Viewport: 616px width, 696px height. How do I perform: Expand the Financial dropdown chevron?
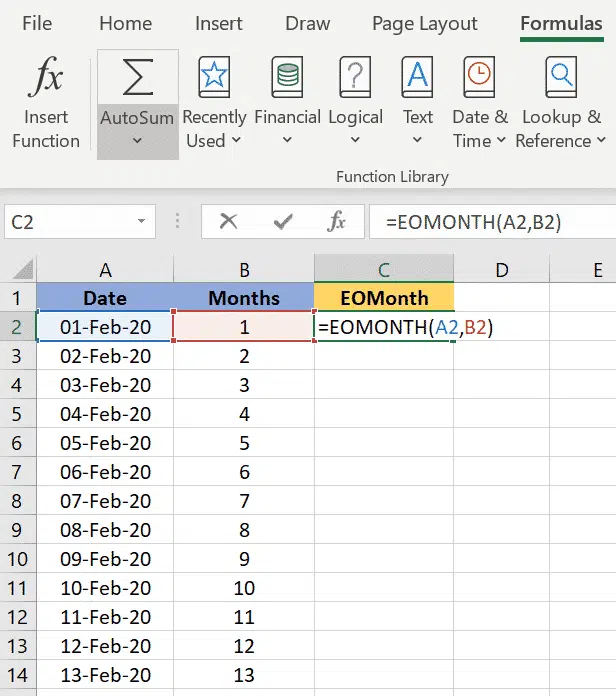click(287, 140)
